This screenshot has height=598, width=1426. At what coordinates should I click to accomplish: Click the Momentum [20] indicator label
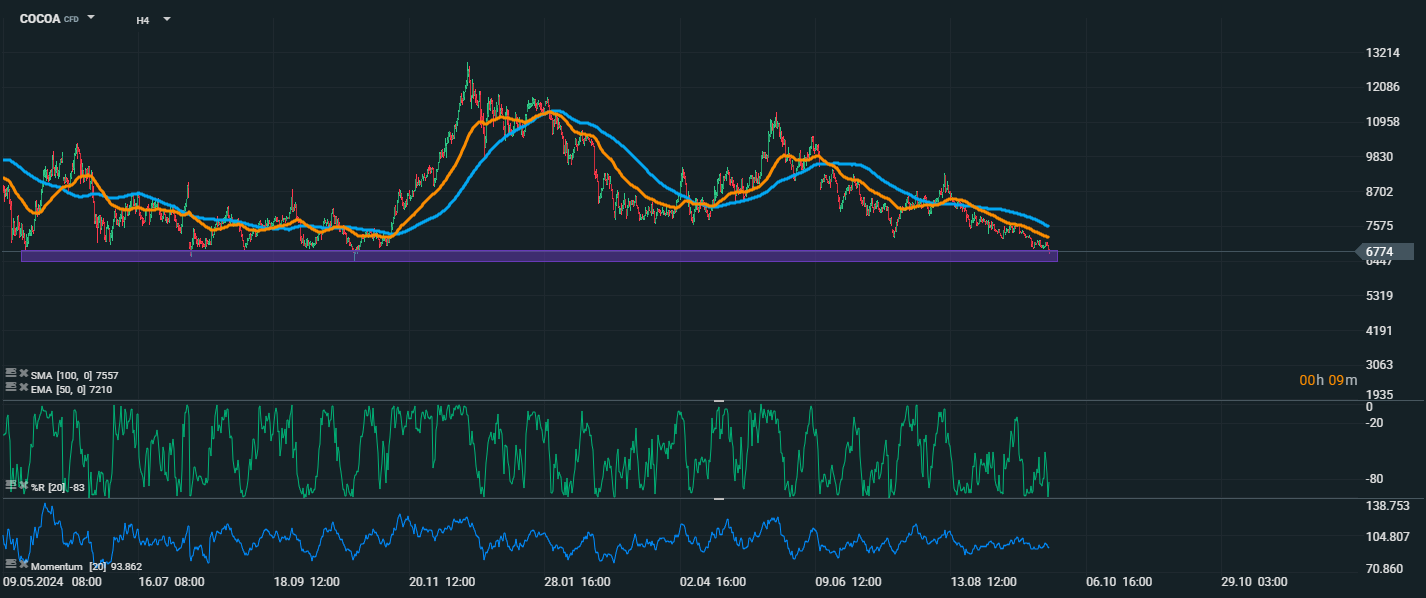point(58,566)
